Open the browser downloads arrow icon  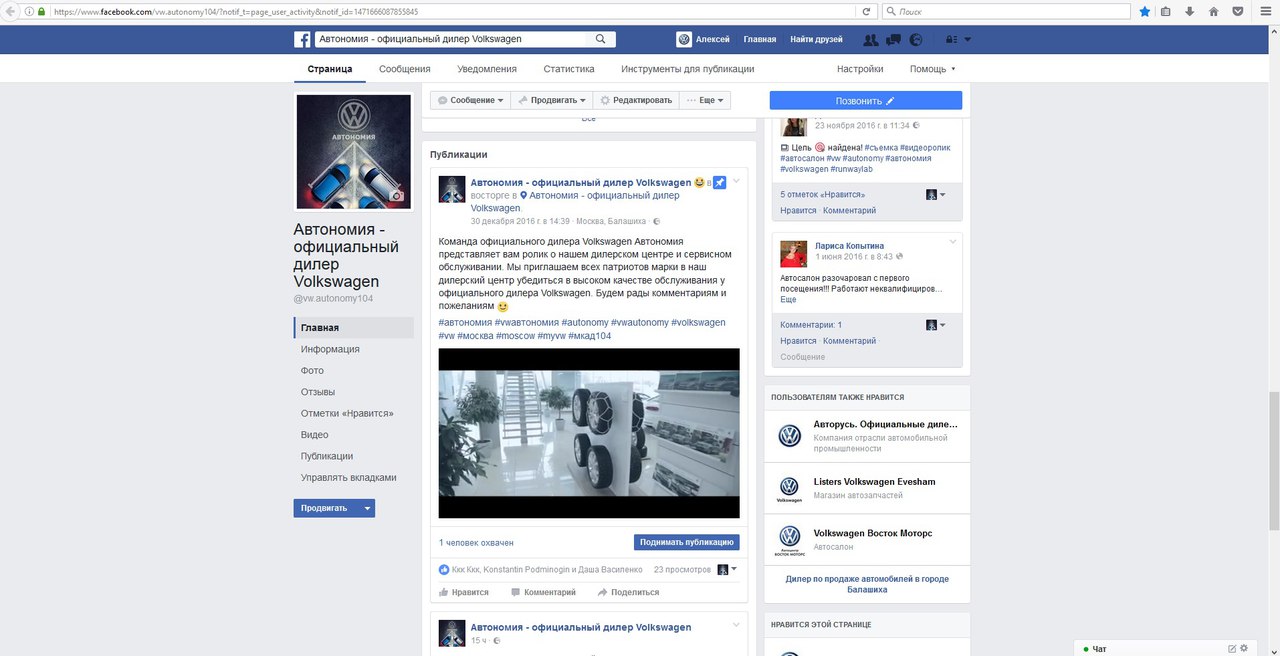tap(1189, 11)
